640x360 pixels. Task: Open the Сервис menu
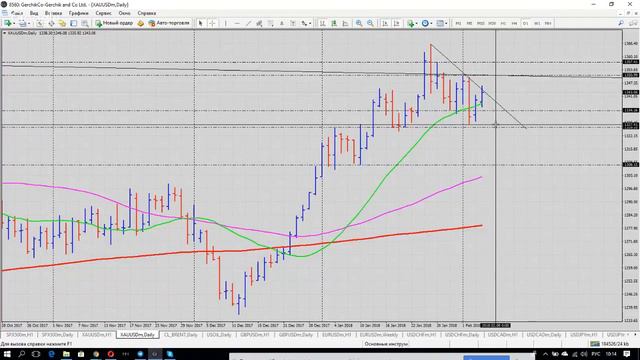[x=103, y=13]
